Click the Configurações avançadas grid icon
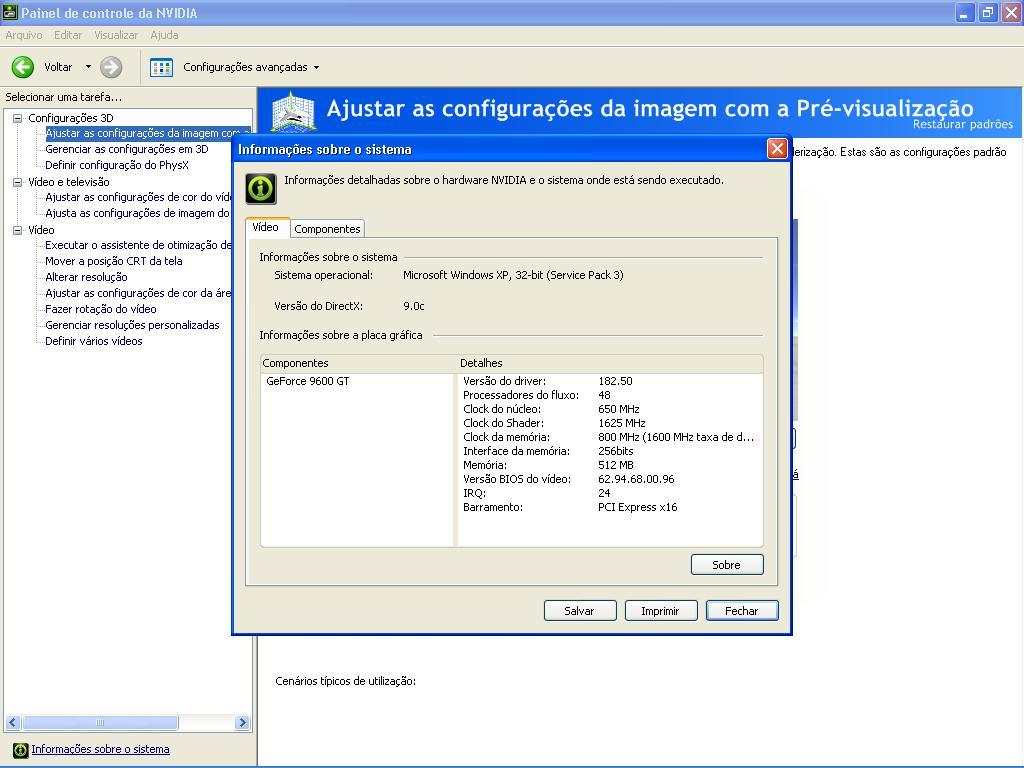The width and height of the screenshot is (1024, 768). (161, 67)
